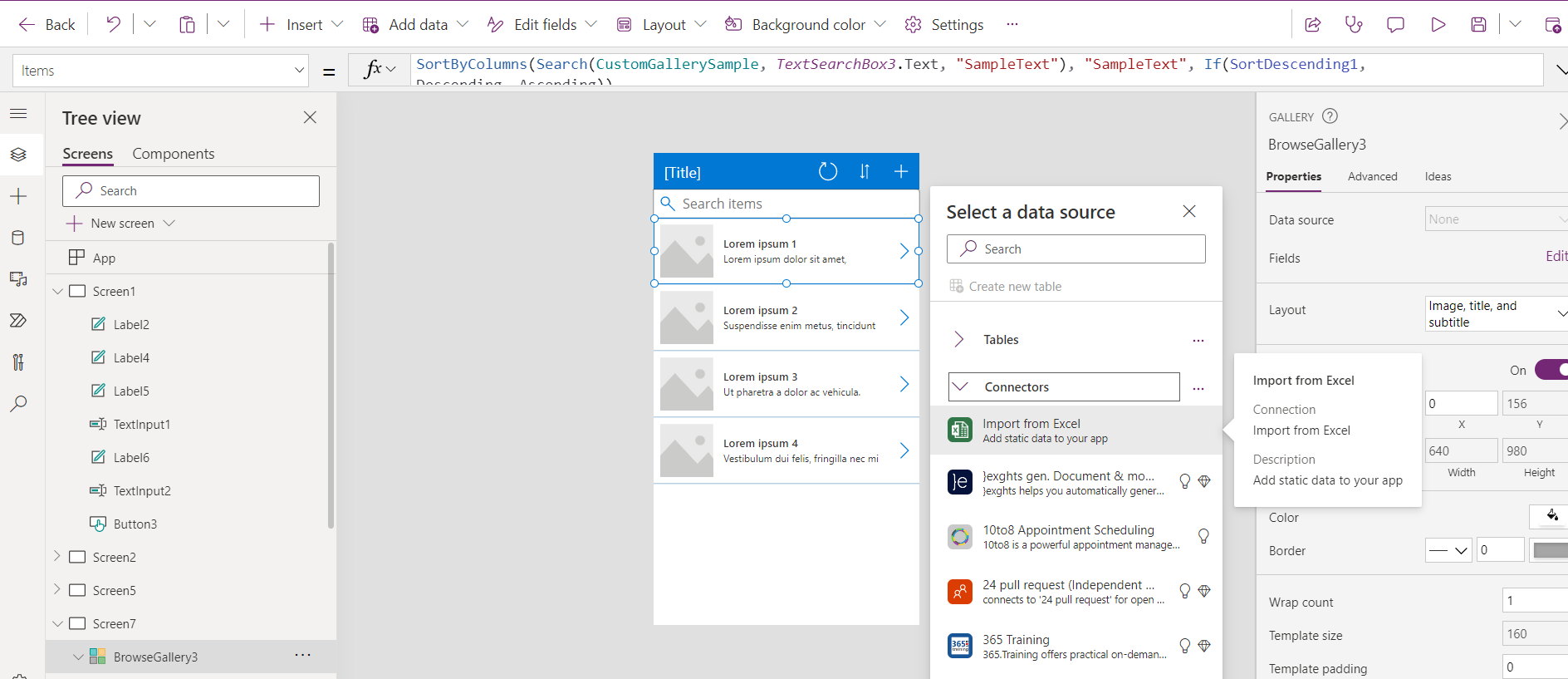Click the Edit link next to Fields
1568x679 pixels.
[x=1556, y=256]
